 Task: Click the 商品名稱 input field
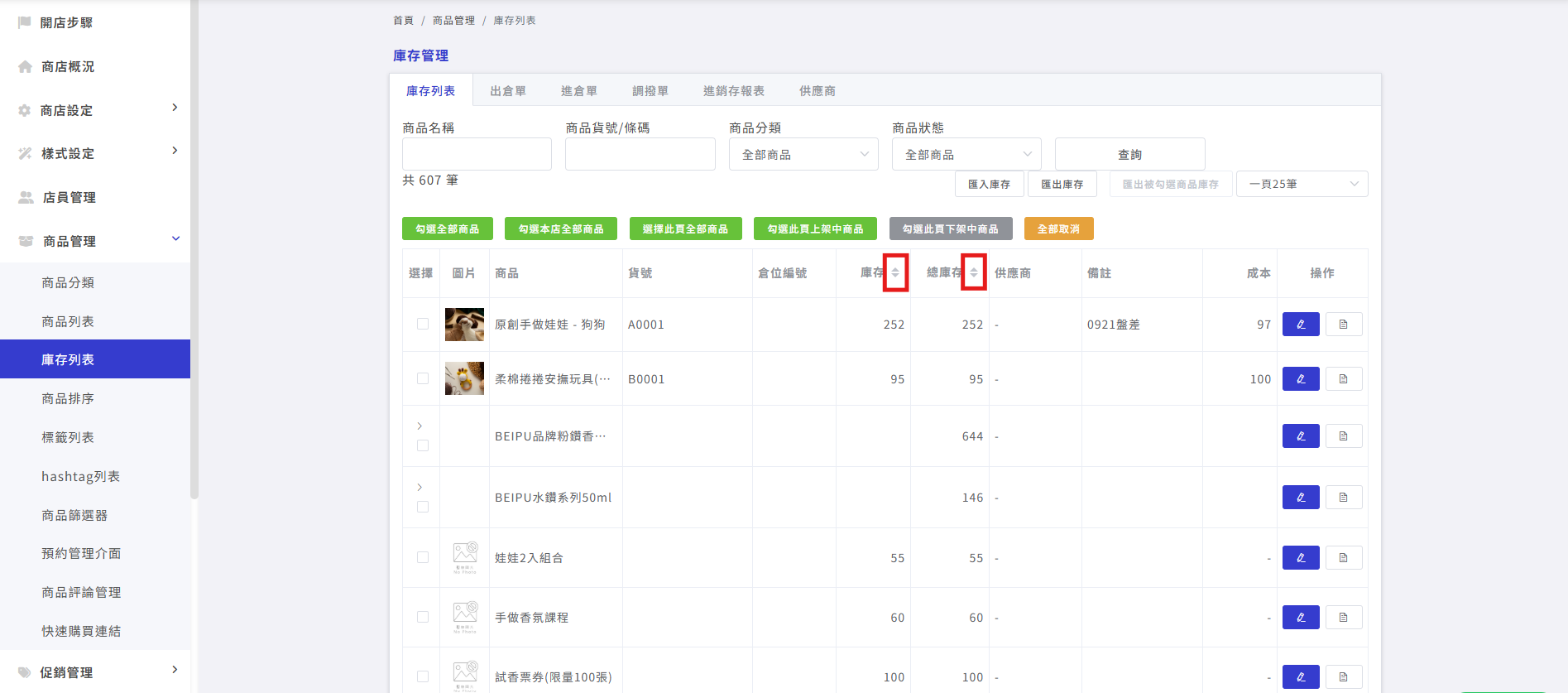click(477, 154)
